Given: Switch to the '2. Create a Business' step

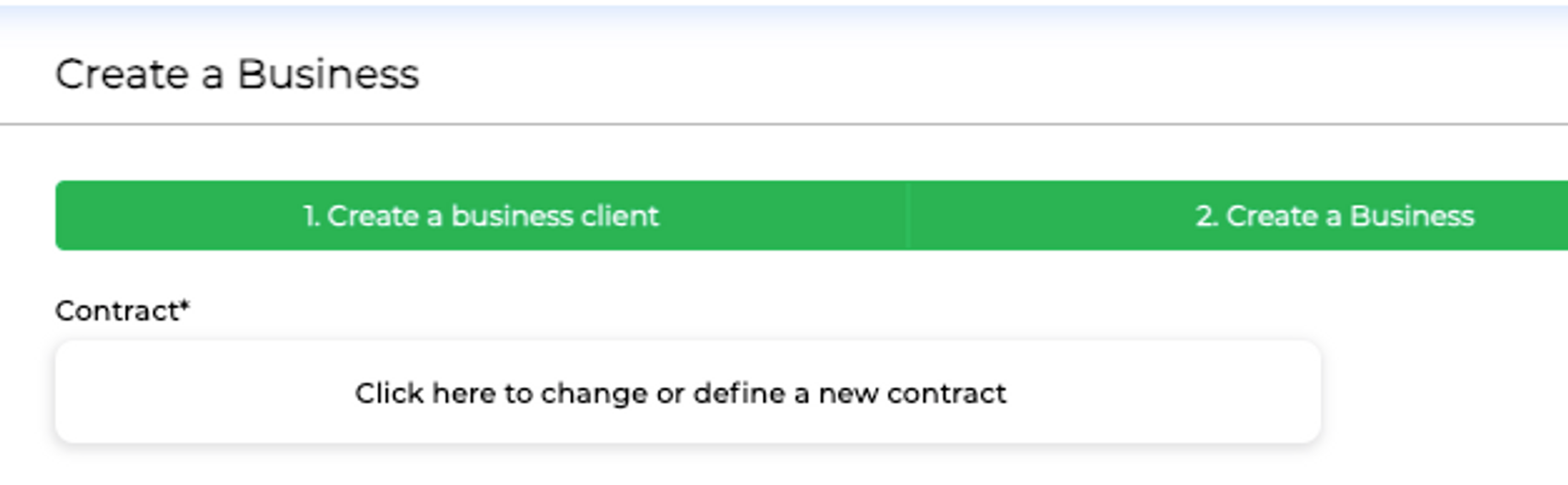Looking at the screenshot, I should (x=1334, y=216).
